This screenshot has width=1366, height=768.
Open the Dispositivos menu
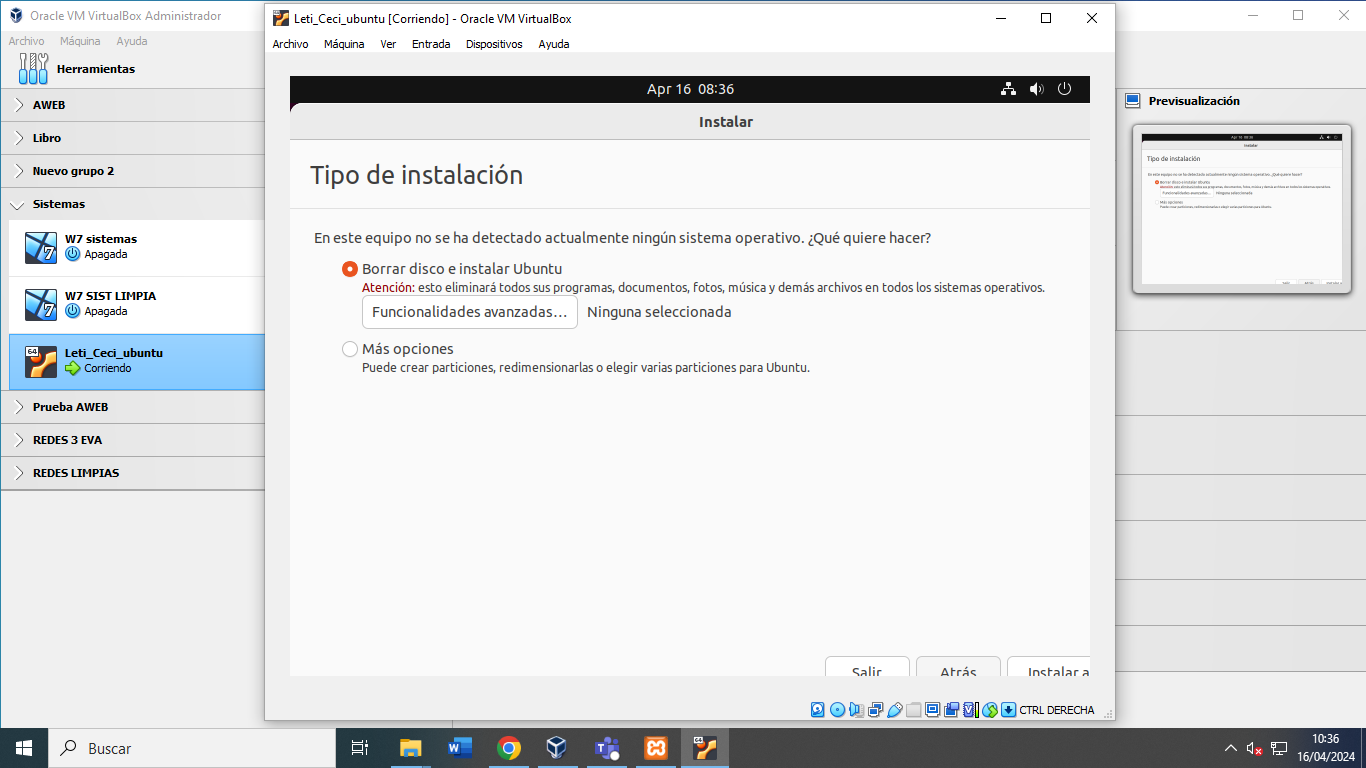click(494, 44)
